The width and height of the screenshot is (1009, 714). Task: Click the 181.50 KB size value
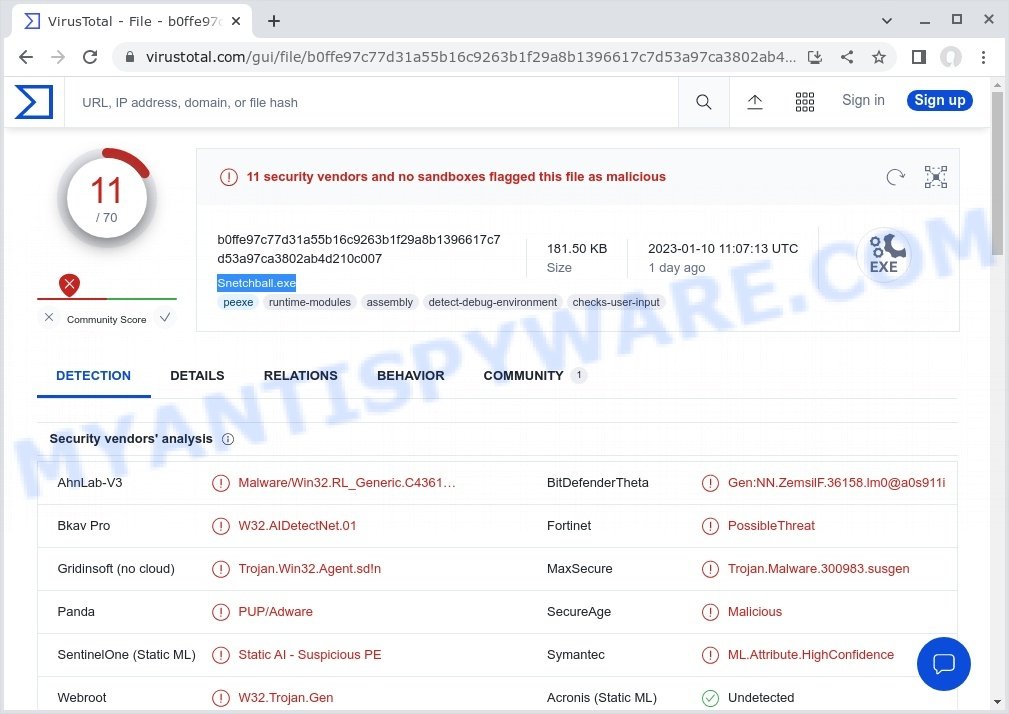tap(577, 249)
